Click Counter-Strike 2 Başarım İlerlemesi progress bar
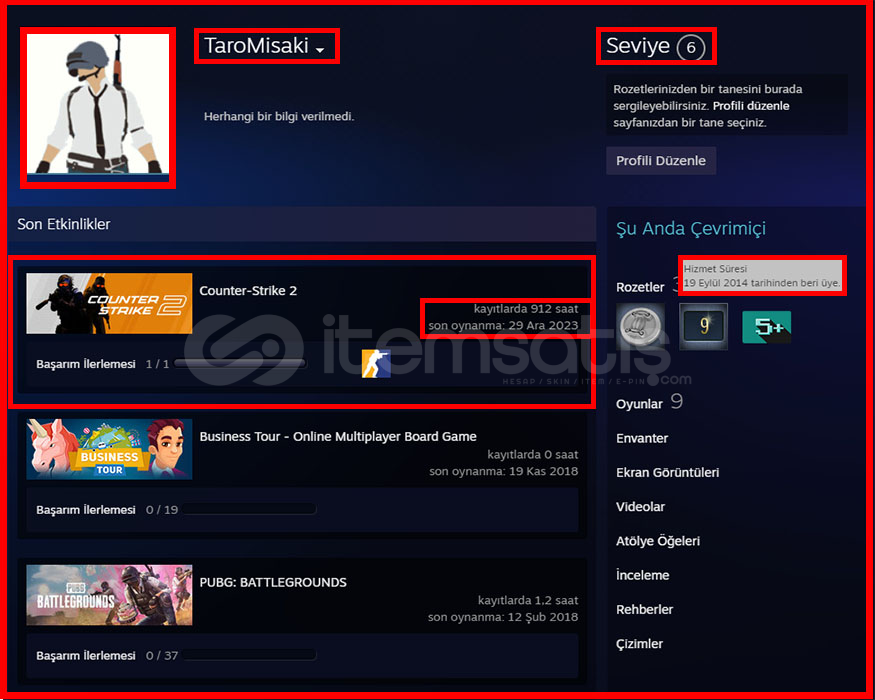Screen dimensions: 875x700 pos(240,364)
